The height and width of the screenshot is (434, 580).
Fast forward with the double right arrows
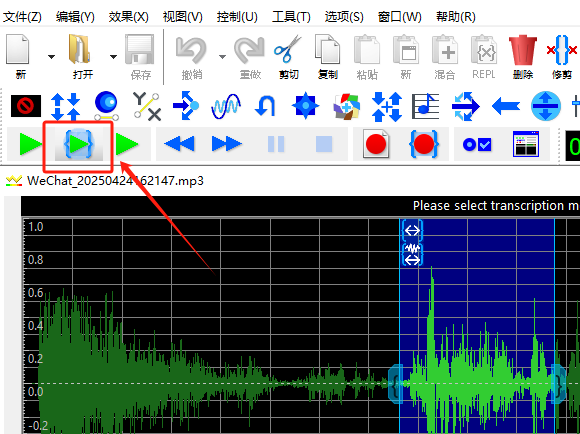click(x=227, y=144)
